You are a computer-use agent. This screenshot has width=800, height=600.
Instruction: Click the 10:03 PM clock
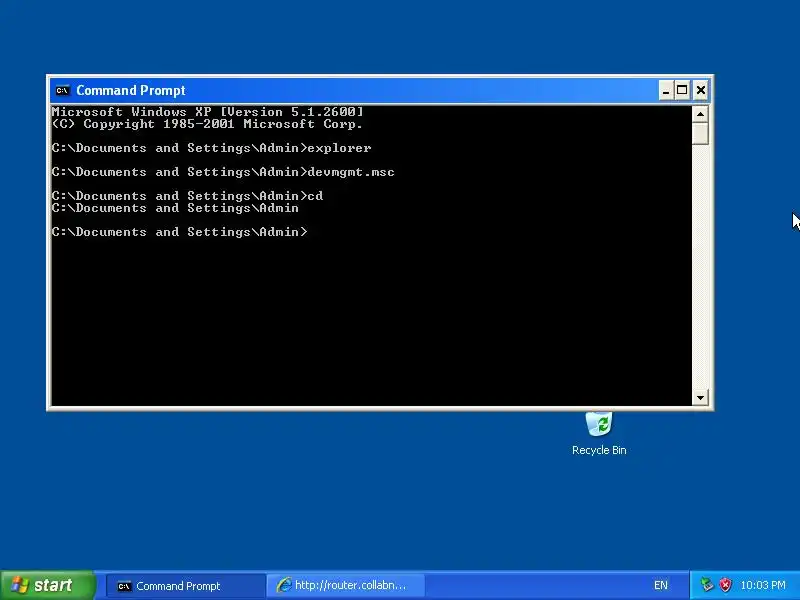[x=763, y=585]
